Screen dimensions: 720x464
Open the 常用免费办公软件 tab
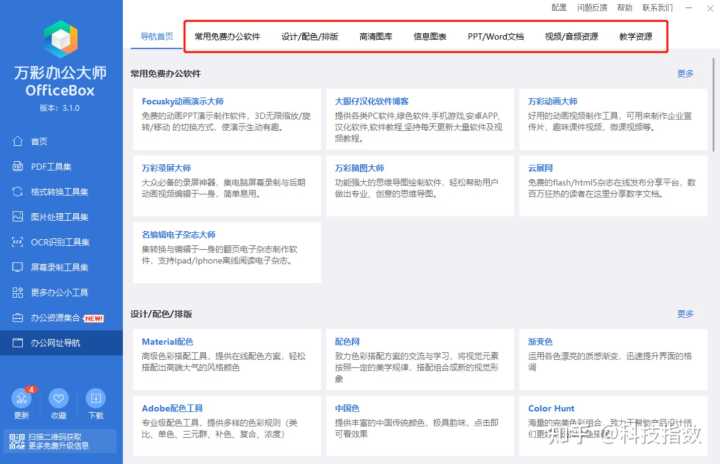(227, 36)
